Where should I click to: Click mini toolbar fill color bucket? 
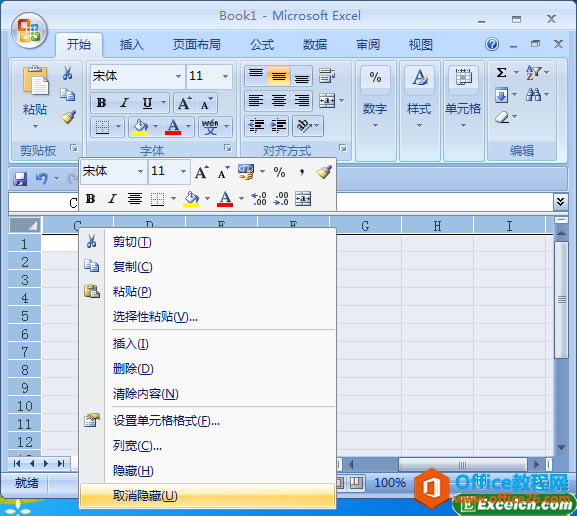click(191, 199)
